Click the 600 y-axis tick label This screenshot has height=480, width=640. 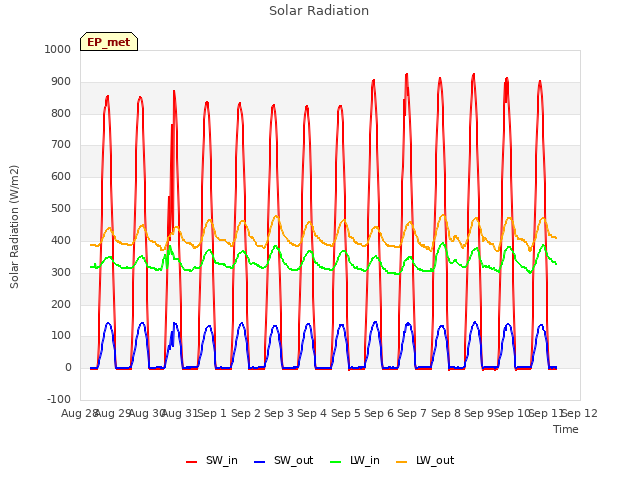[x=61, y=176]
